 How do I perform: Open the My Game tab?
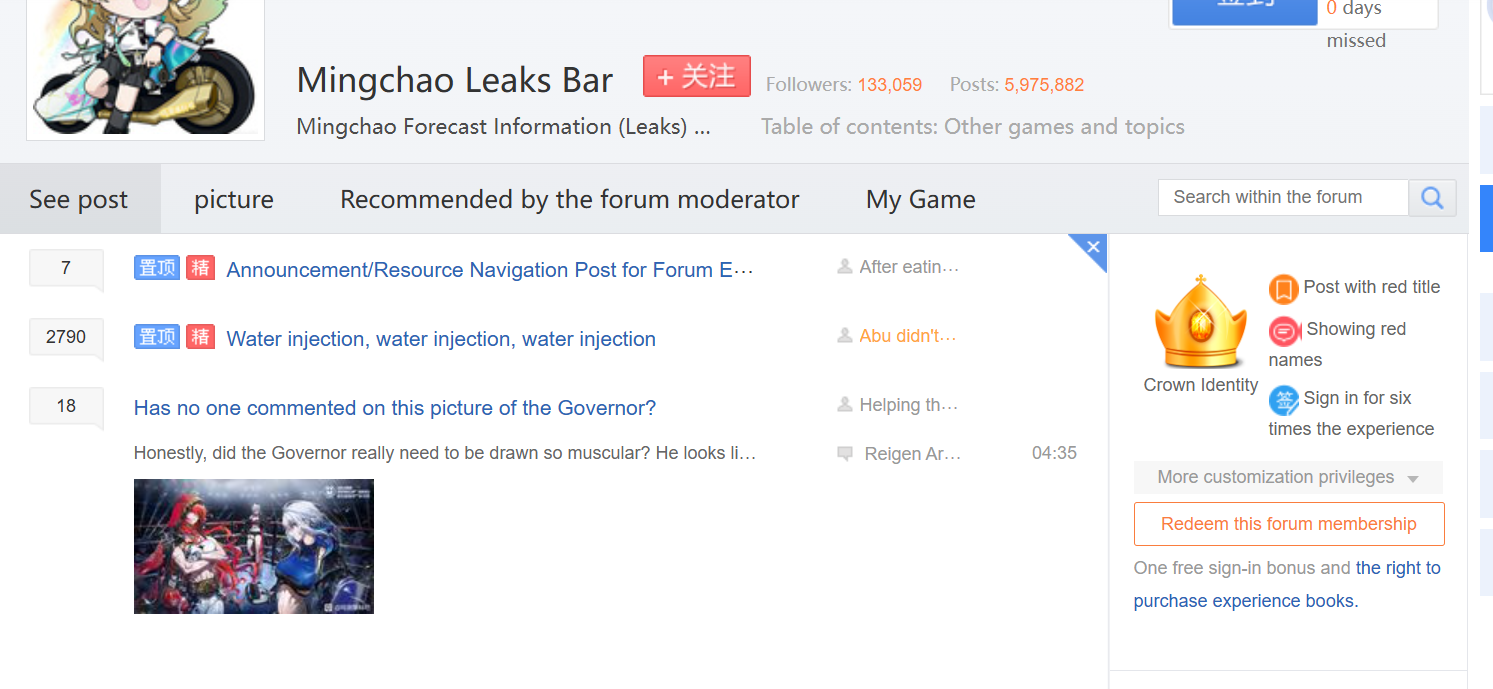click(x=920, y=200)
